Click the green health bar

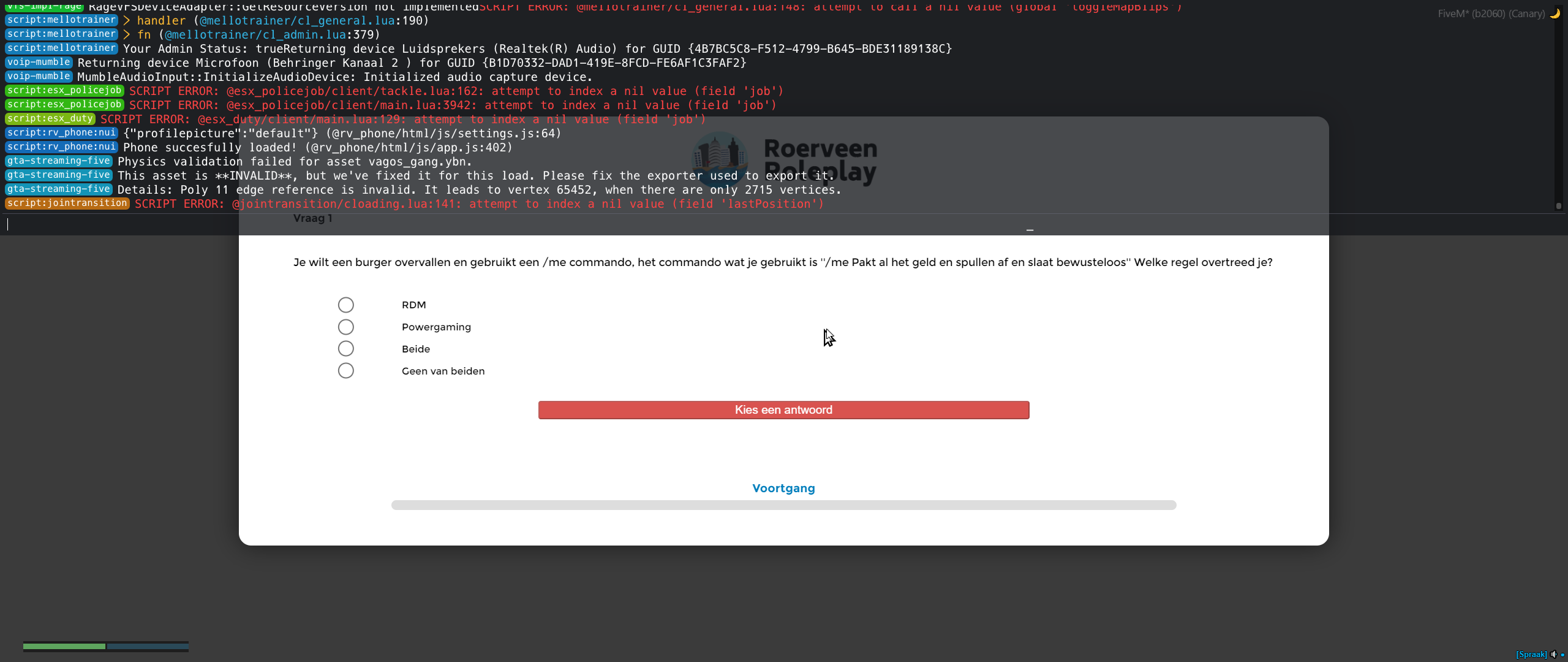(64, 646)
